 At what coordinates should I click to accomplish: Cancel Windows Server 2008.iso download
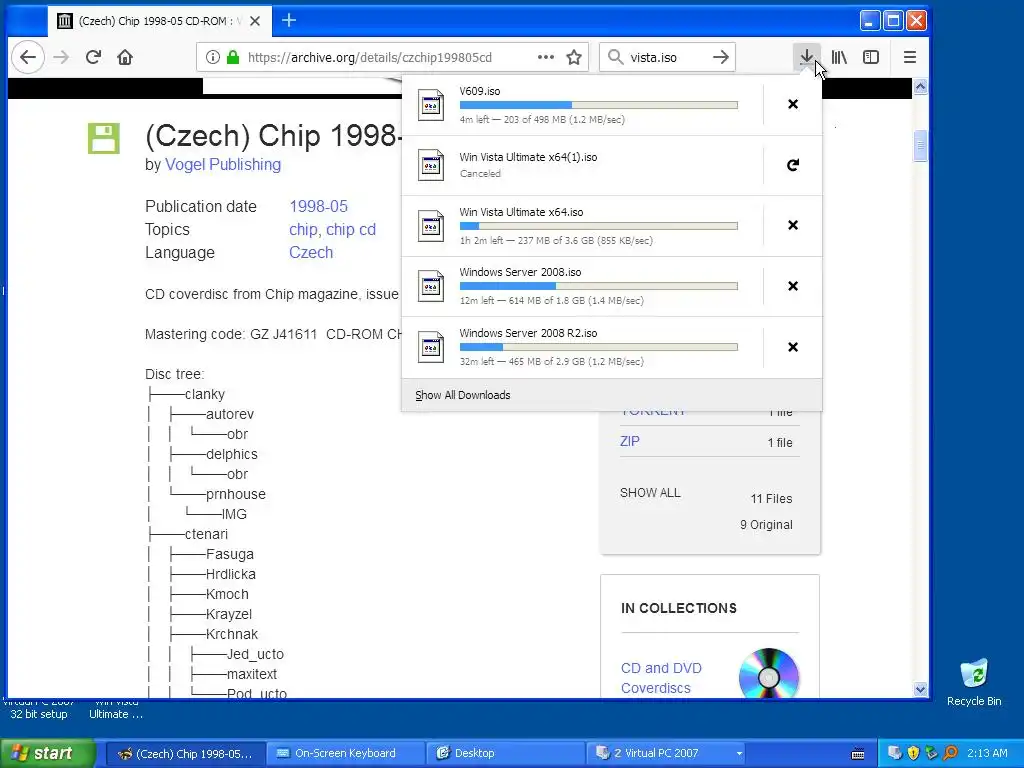pos(793,286)
